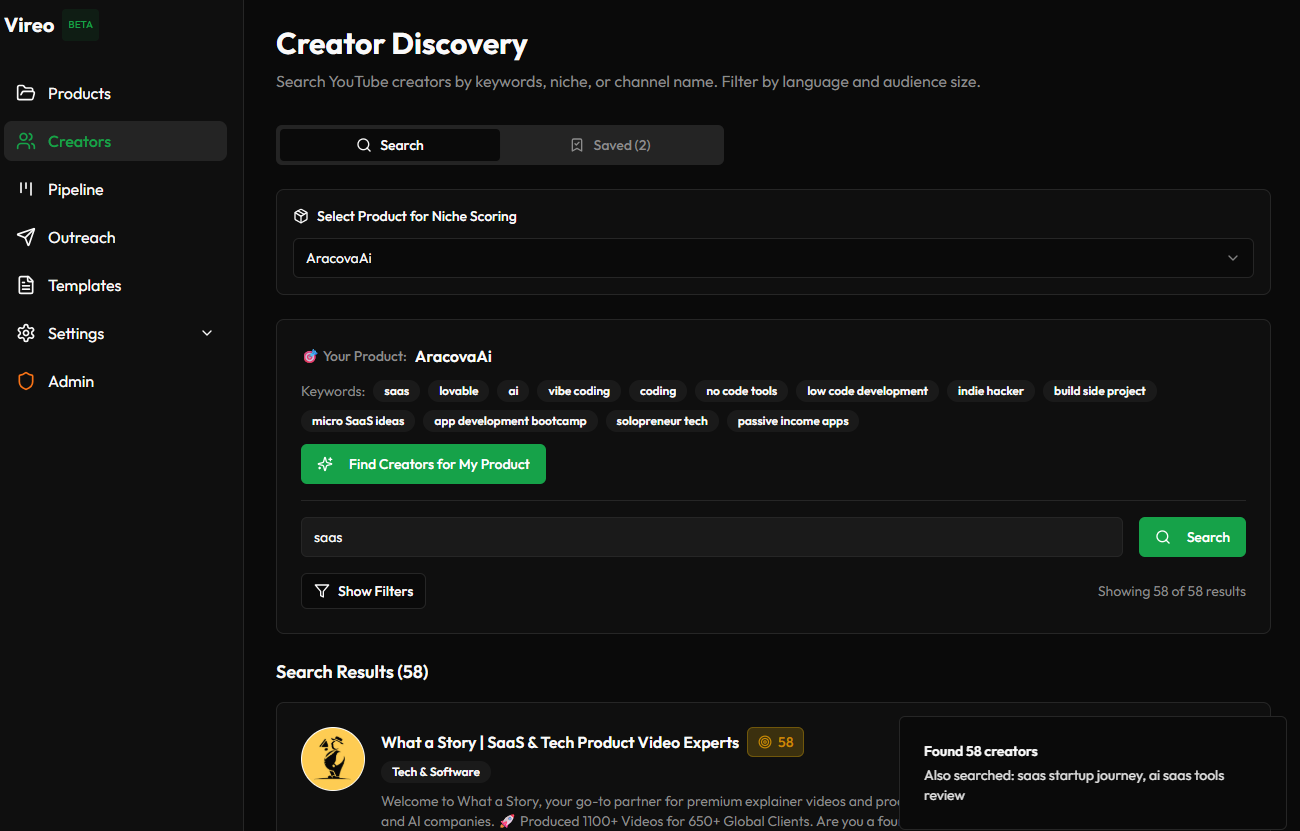Click the What a Story channel avatar
This screenshot has width=1300, height=831.
coord(333,759)
